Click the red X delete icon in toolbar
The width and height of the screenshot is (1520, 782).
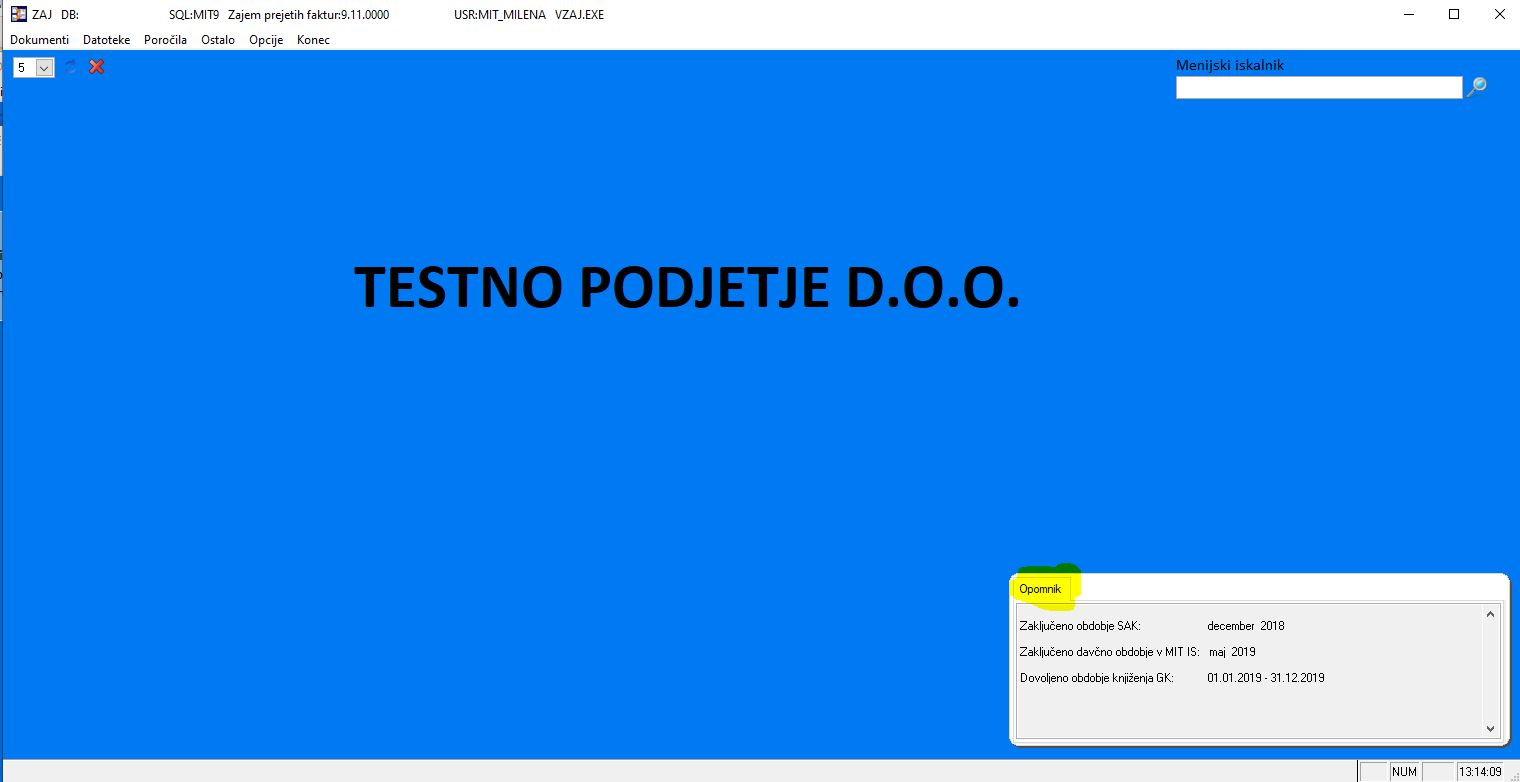97,67
